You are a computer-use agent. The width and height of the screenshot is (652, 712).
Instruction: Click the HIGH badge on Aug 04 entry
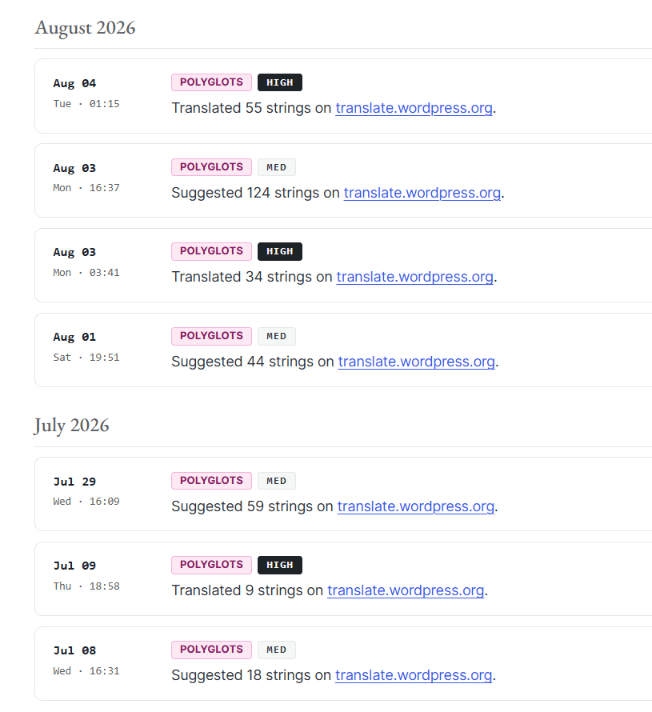280,82
